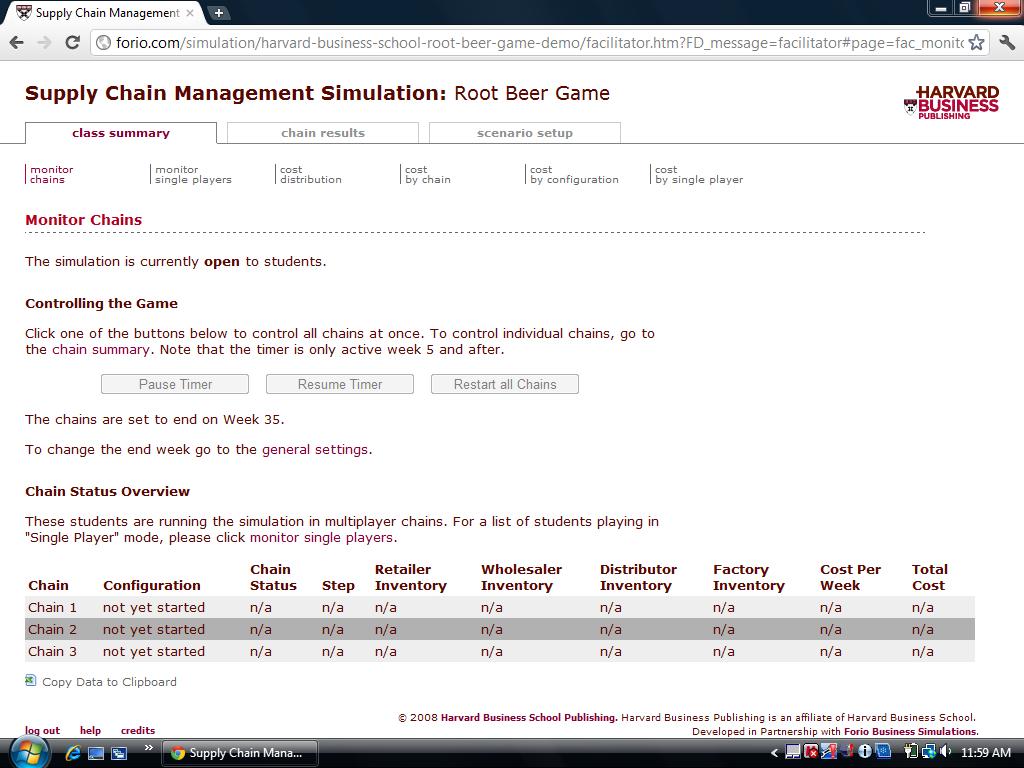
Task: Click the Cost Per Week column header
Action: [x=850, y=577]
